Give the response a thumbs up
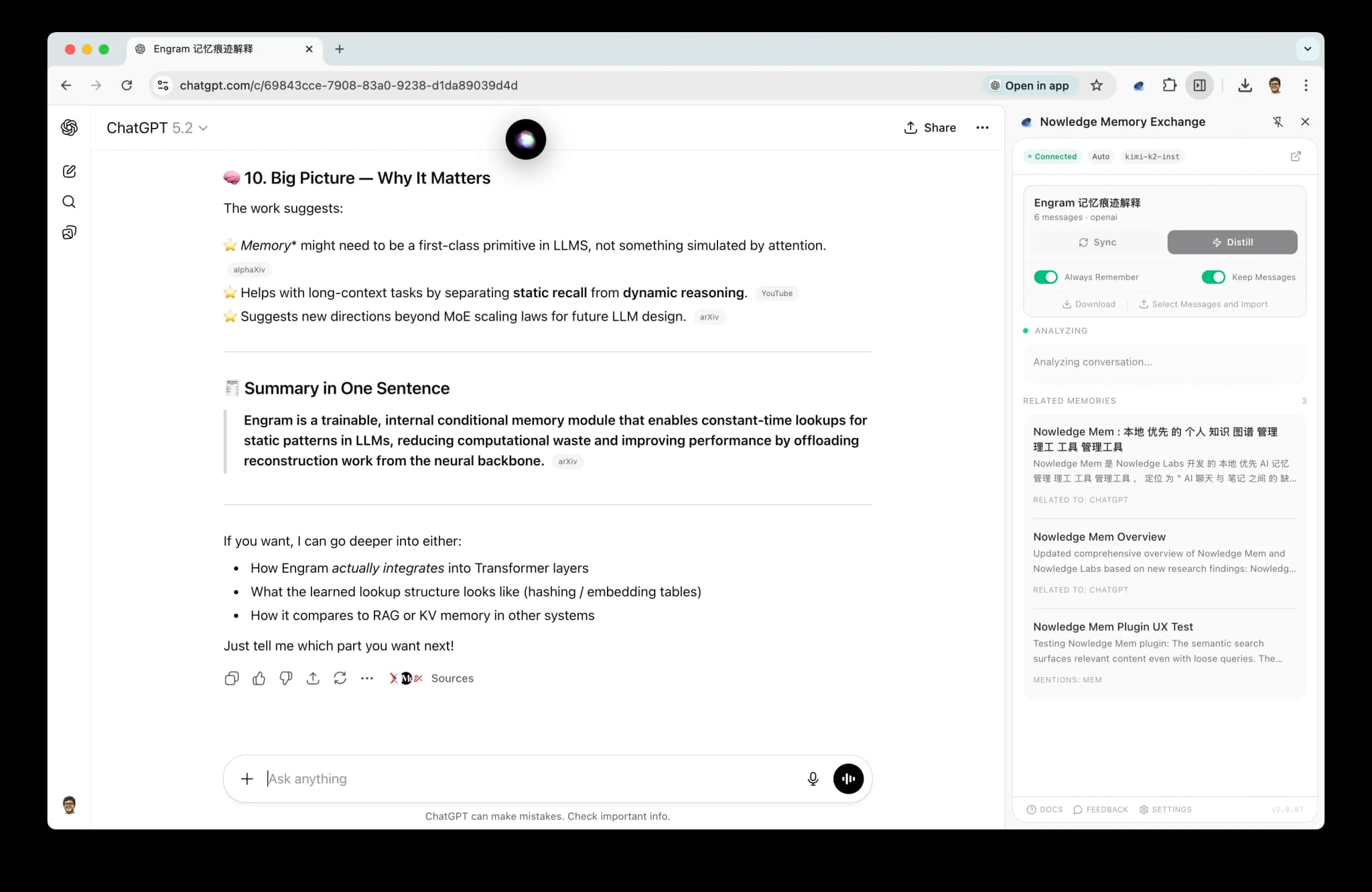The image size is (1372, 892). (259, 678)
